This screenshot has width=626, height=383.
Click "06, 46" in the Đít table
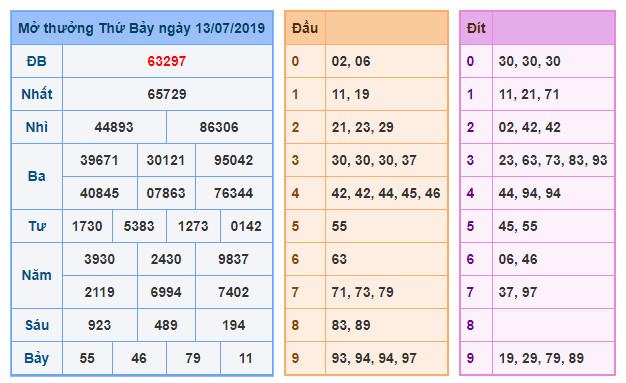point(518,259)
